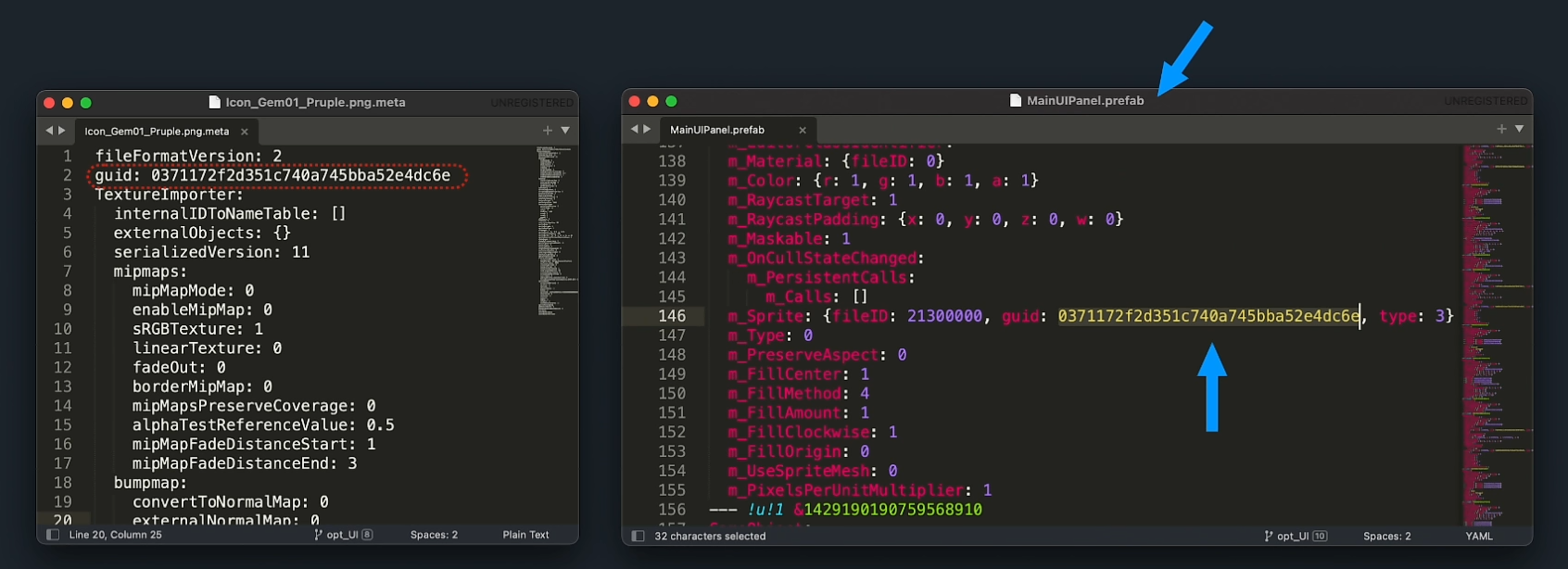This screenshot has height=569, width=1568.
Task: Click the minimap in the meta window
Action: click(555, 232)
